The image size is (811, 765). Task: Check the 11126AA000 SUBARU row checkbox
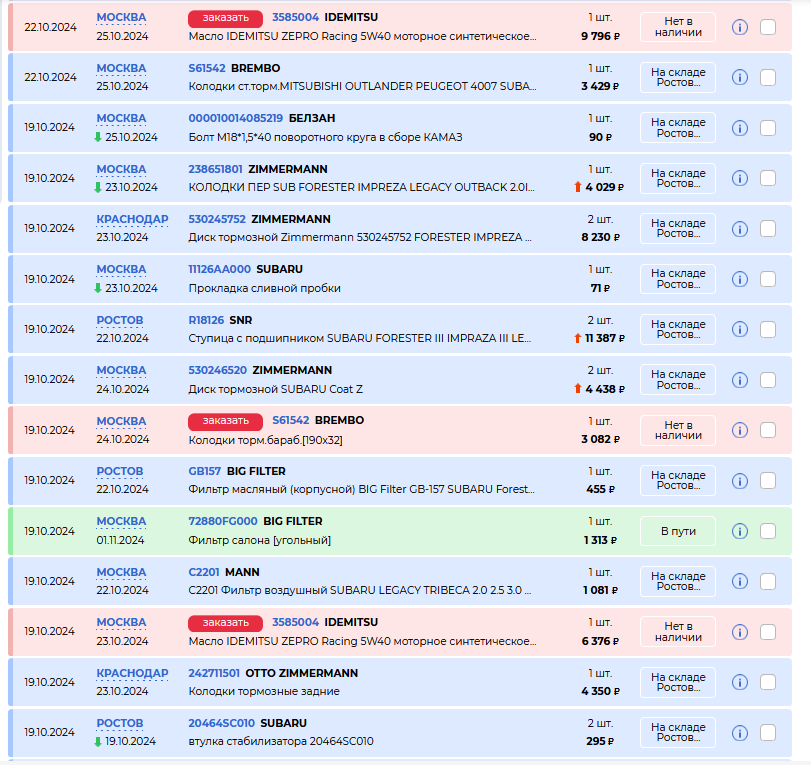point(768,279)
